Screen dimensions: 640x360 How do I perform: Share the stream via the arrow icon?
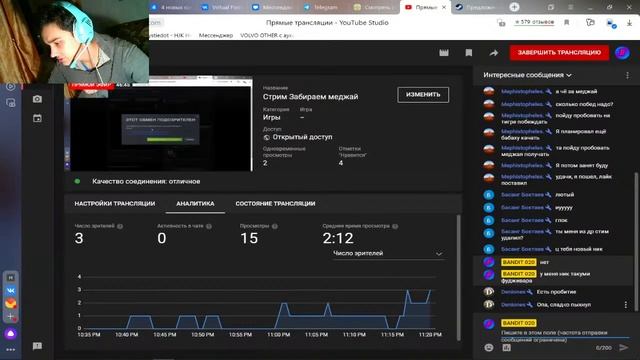(493, 53)
